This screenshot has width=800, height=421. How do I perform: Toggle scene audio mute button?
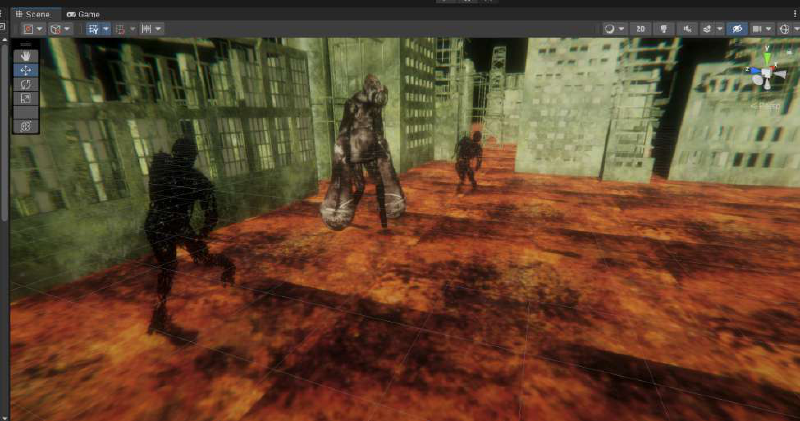(687, 29)
